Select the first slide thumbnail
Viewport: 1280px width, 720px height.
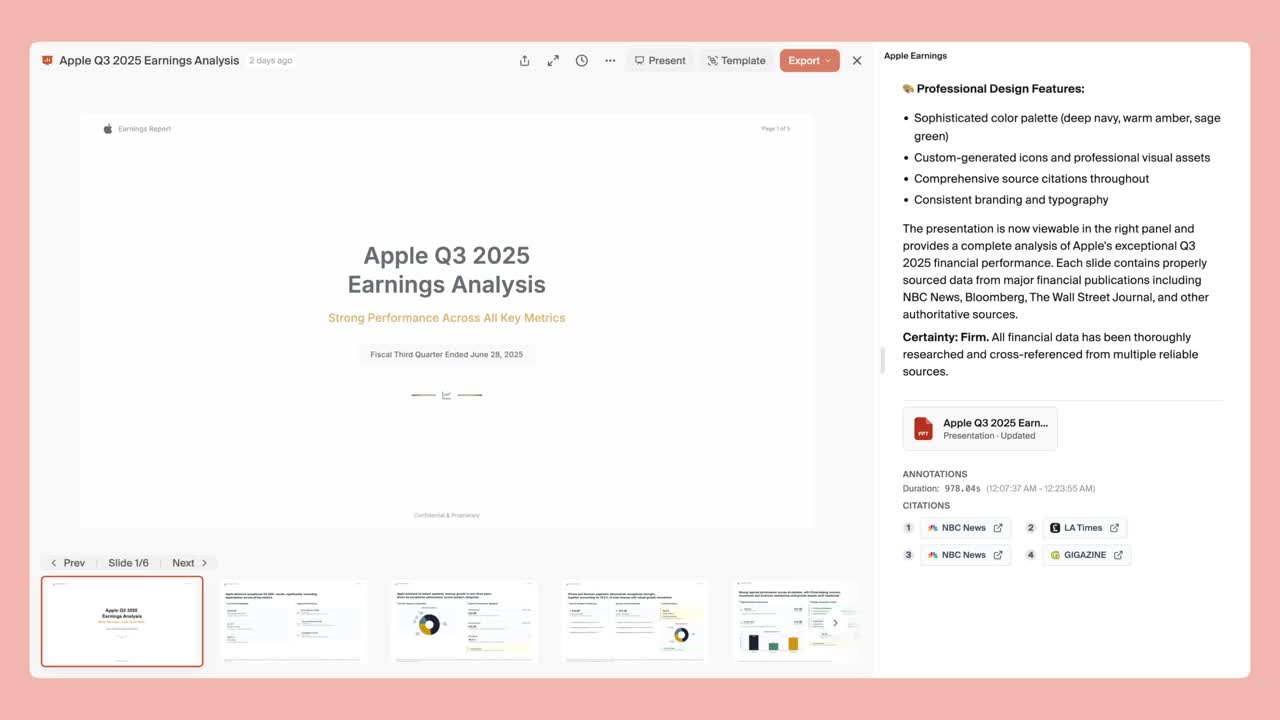[x=122, y=621]
